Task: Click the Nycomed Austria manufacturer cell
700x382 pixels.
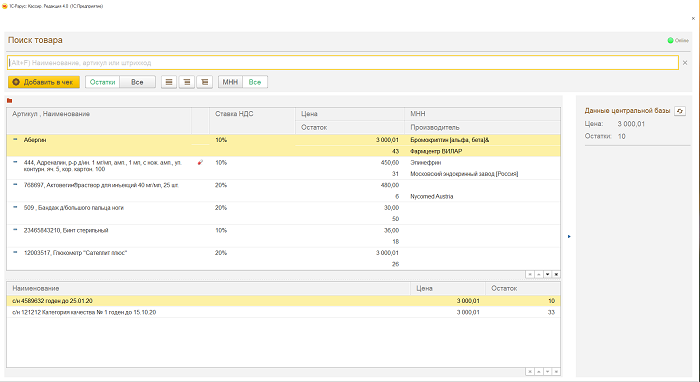Action: [431, 196]
